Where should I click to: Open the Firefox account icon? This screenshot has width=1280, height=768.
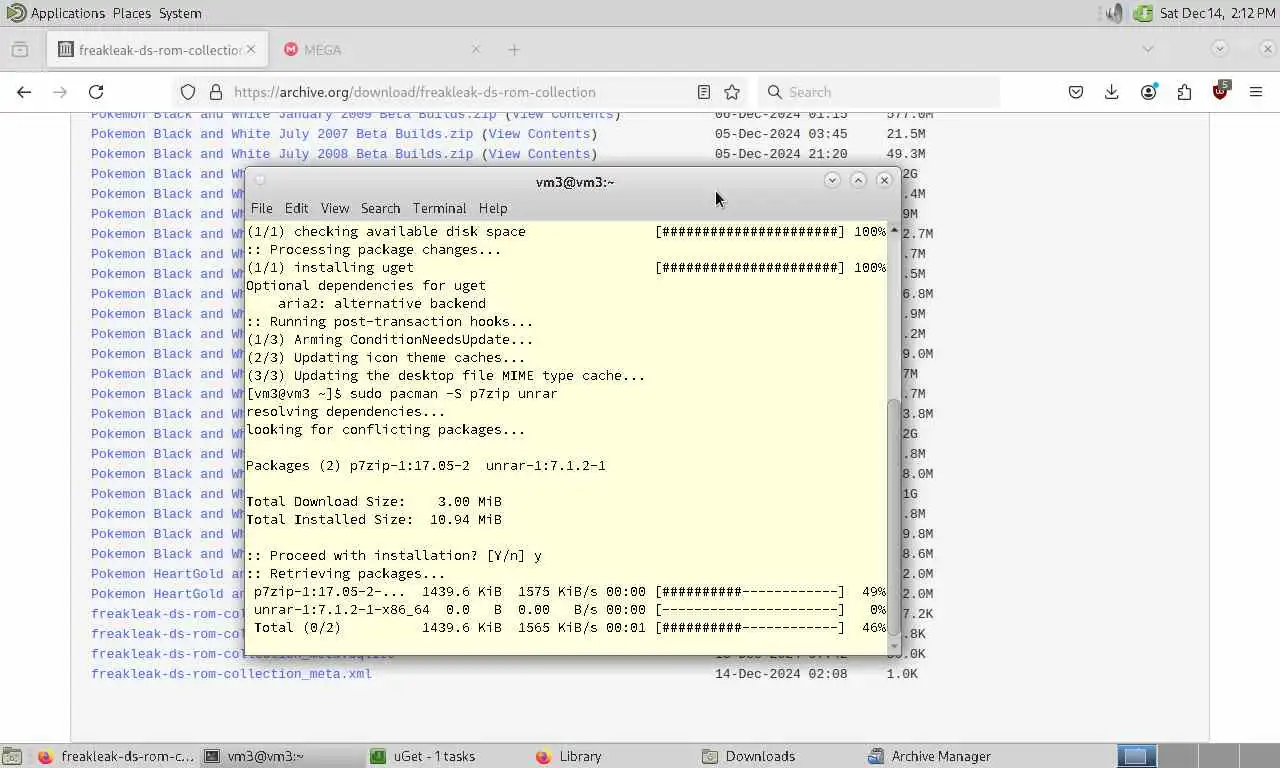pos(1148,92)
